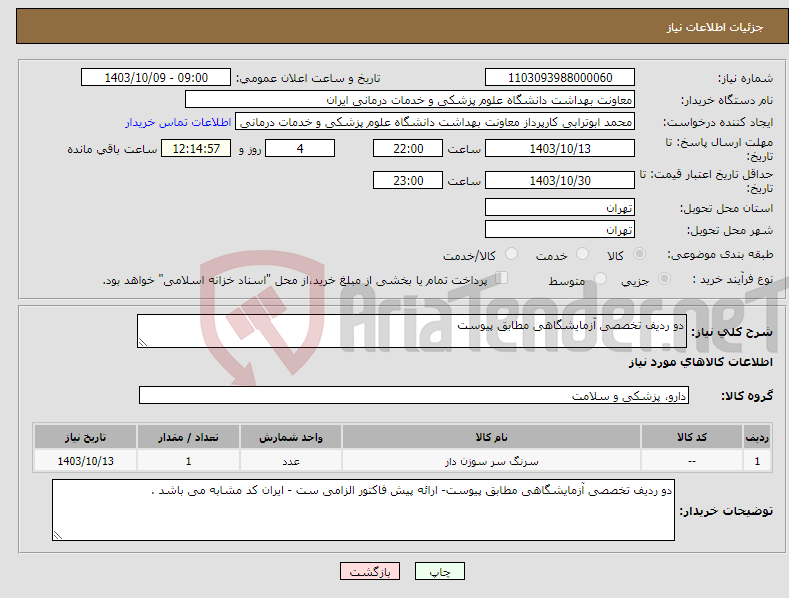Click the توضیحات خریدار notes textarea

(x=363, y=510)
